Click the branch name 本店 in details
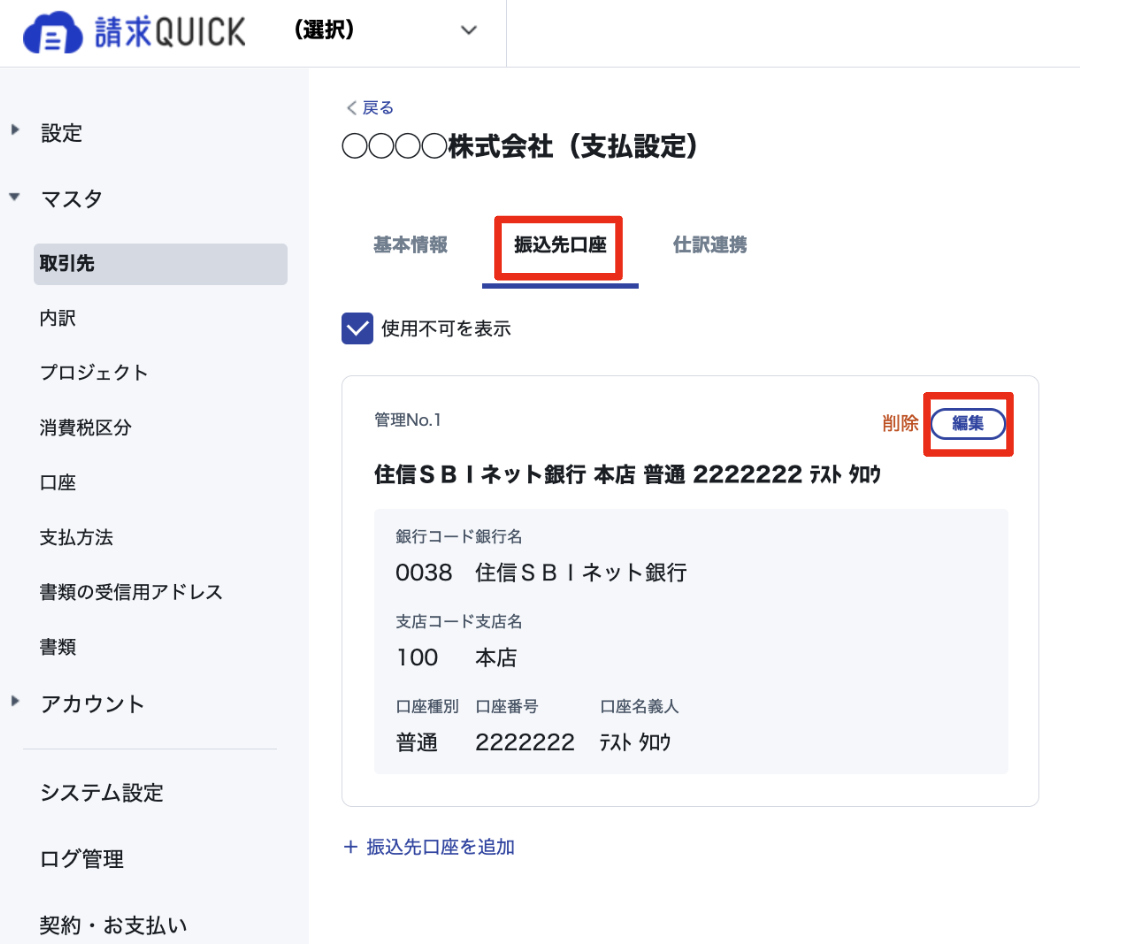The width and height of the screenshot is (1136, 944). pos(496,658)
